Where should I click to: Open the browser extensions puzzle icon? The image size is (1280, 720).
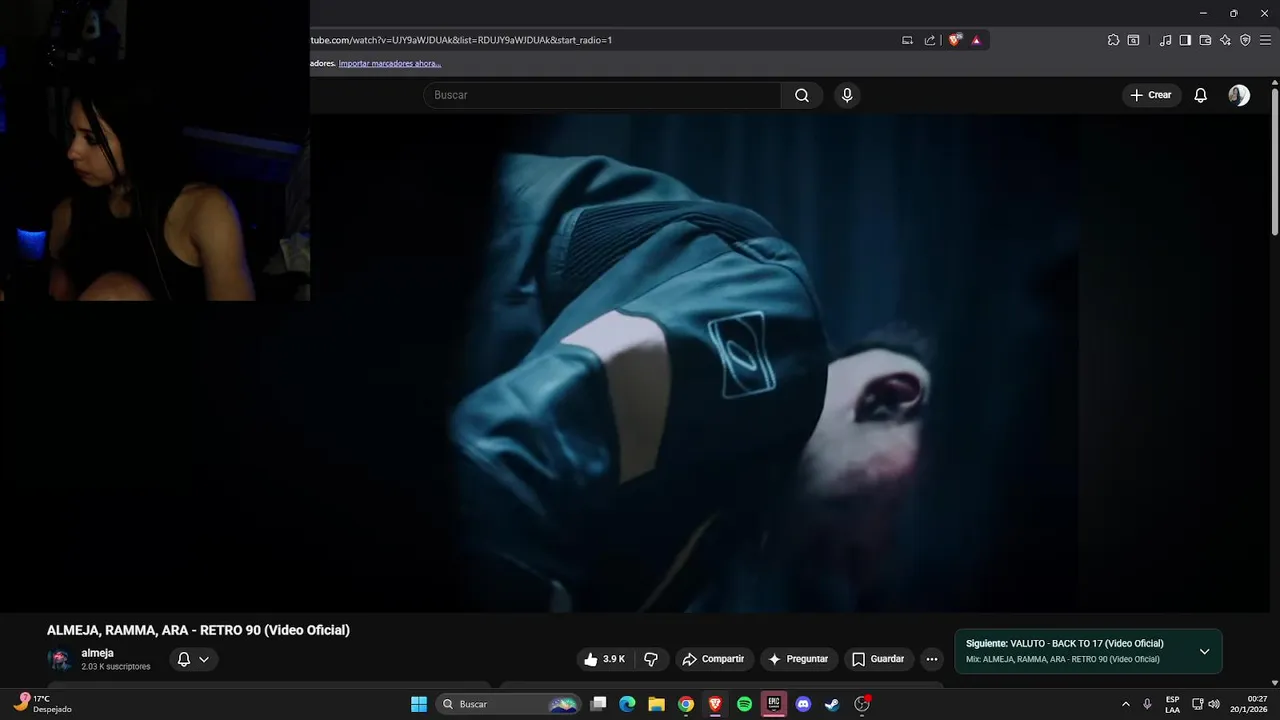[1113, 40]
